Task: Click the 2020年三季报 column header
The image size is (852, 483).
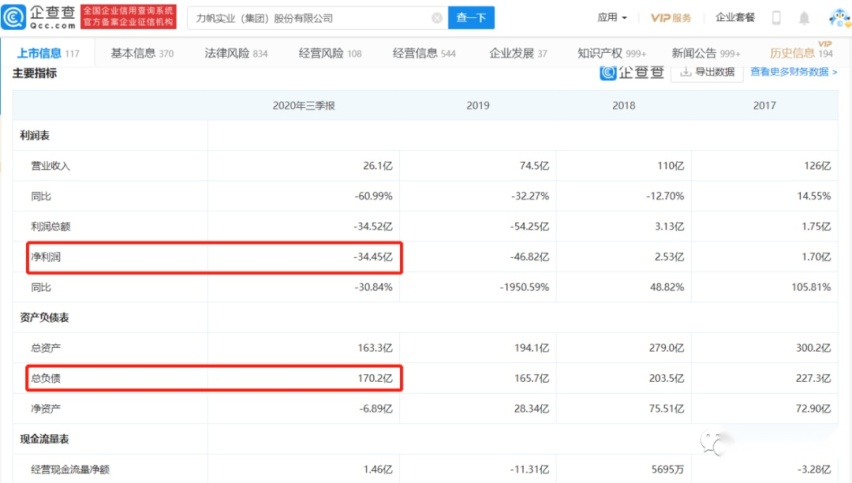Action: point(303,105)
